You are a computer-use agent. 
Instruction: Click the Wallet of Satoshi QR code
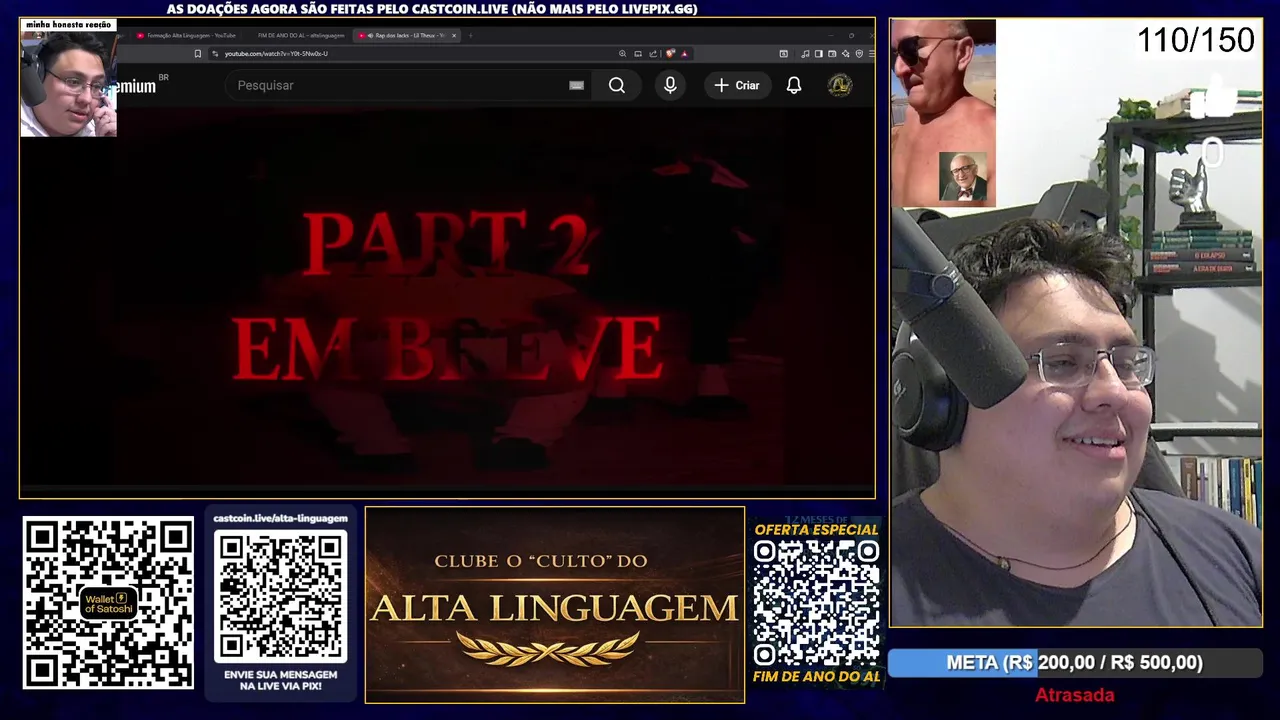108,602
